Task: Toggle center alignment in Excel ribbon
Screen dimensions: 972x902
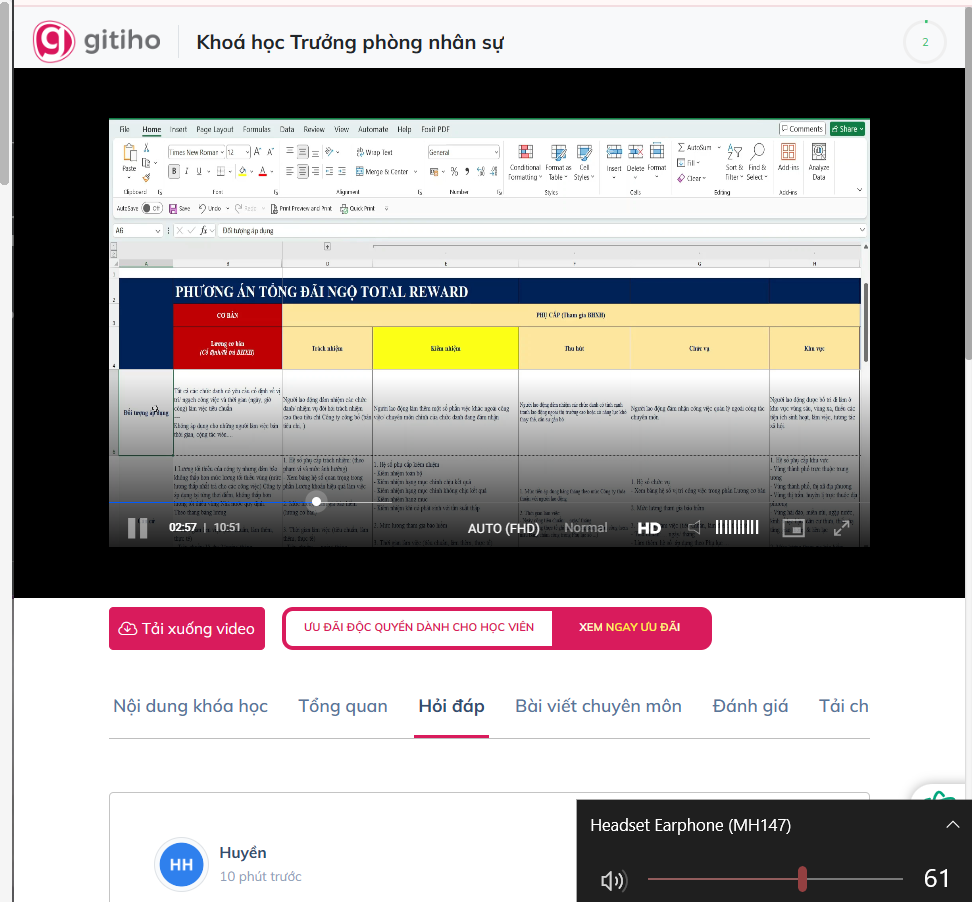Action: (x=303, y=171)
